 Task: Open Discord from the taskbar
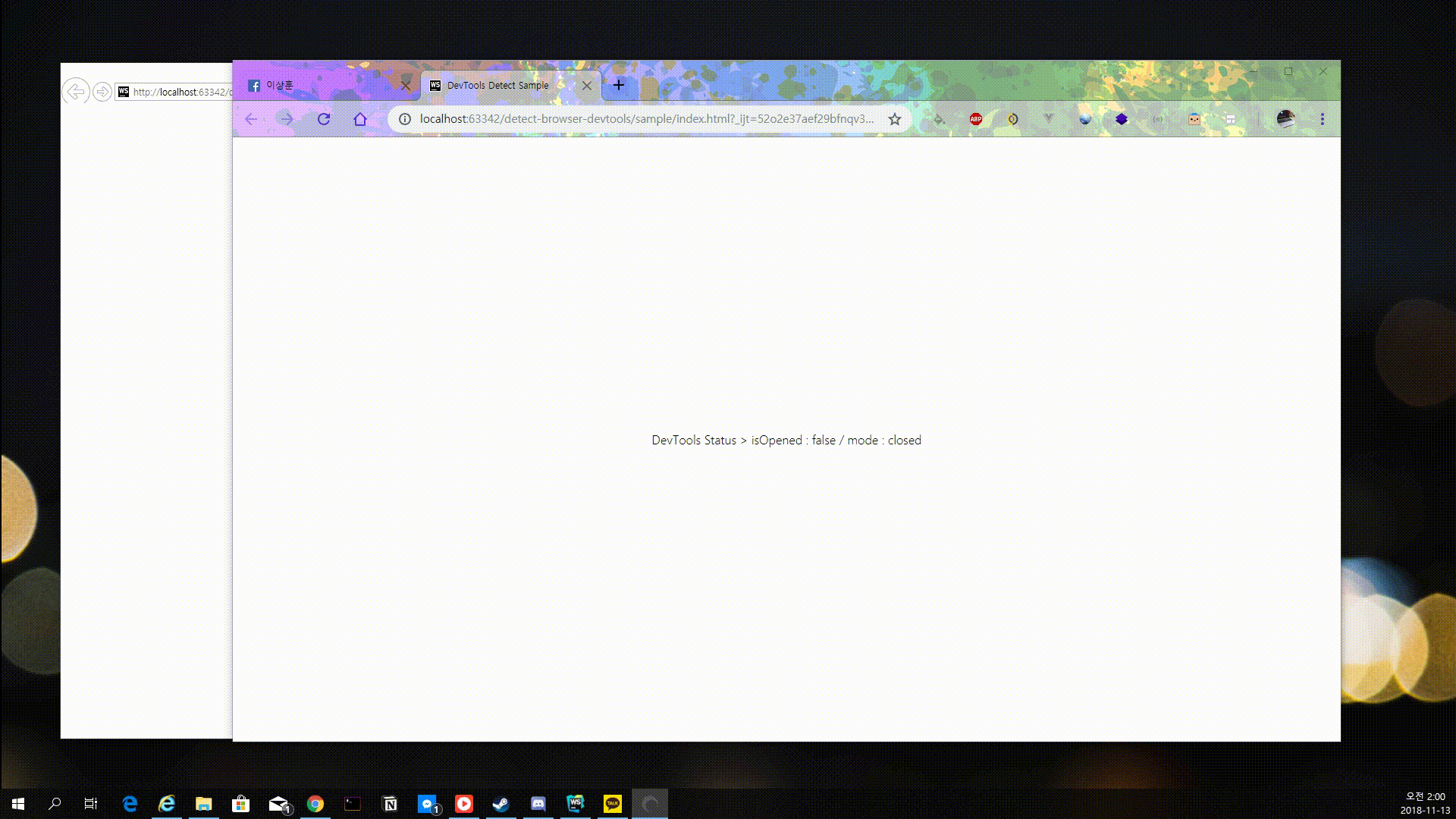pyautogui.click(x=538, y=804)
